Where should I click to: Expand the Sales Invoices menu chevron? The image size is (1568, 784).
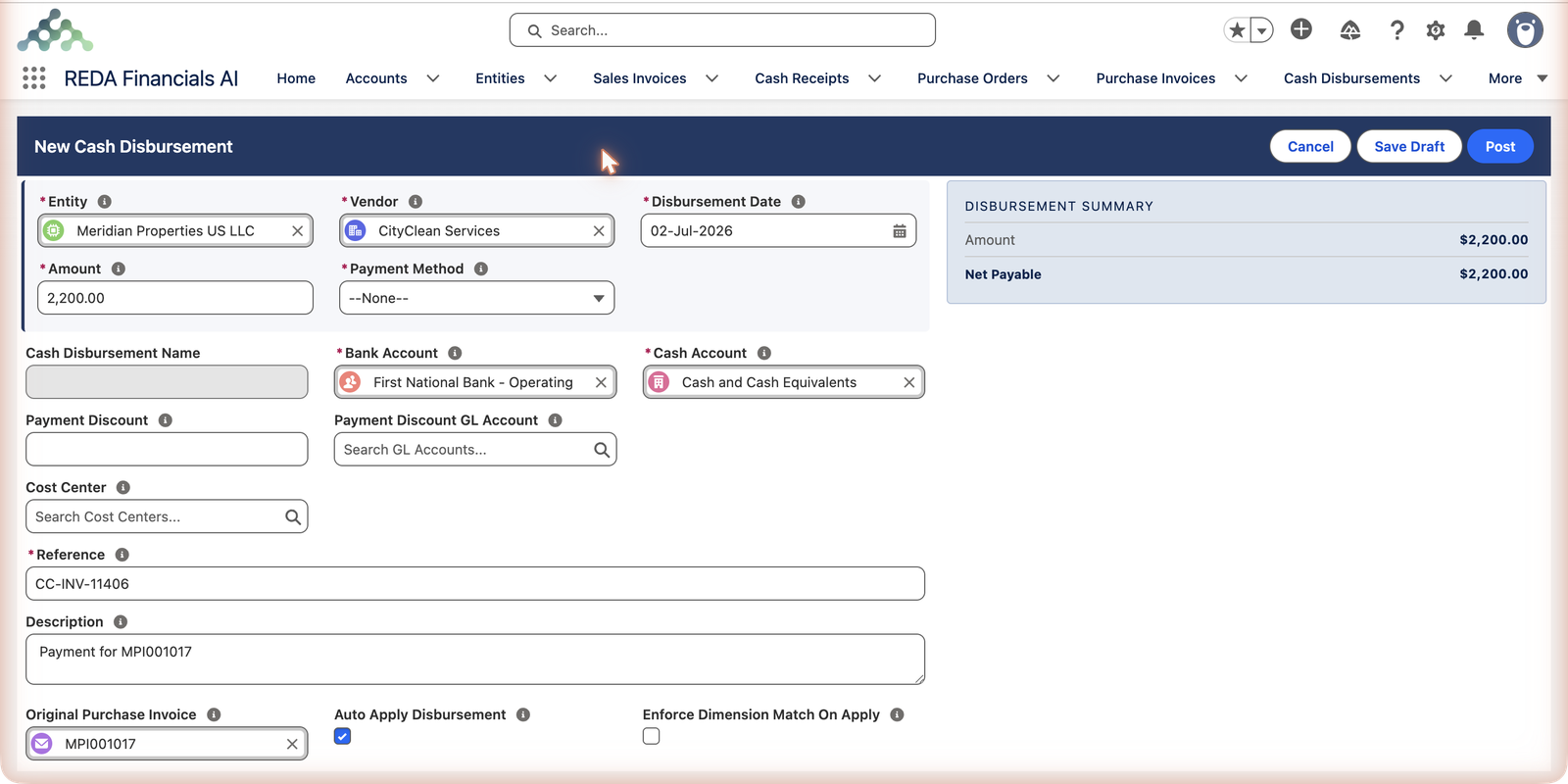tap(711, 78)
